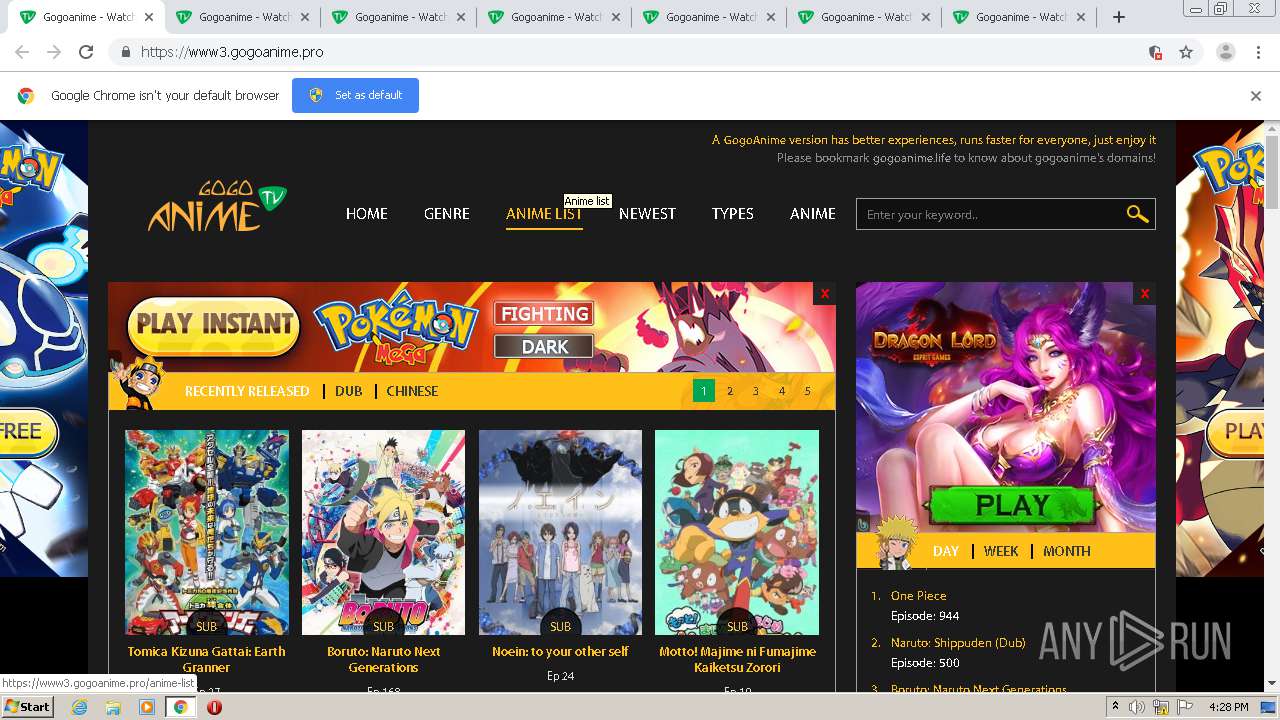Click the GogoAnime TV logo
This screenshot has height=720, width=1280.
click(216, 206)
